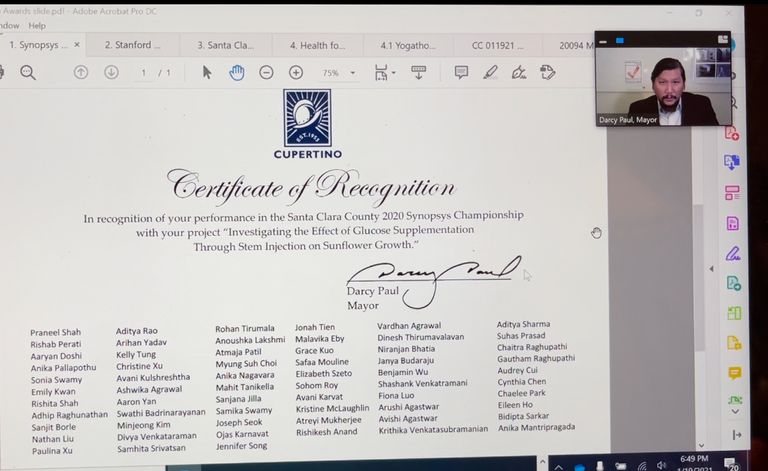Activate the Hand pan tool
This screenshot has width=768, height=471.
(237, 73)
